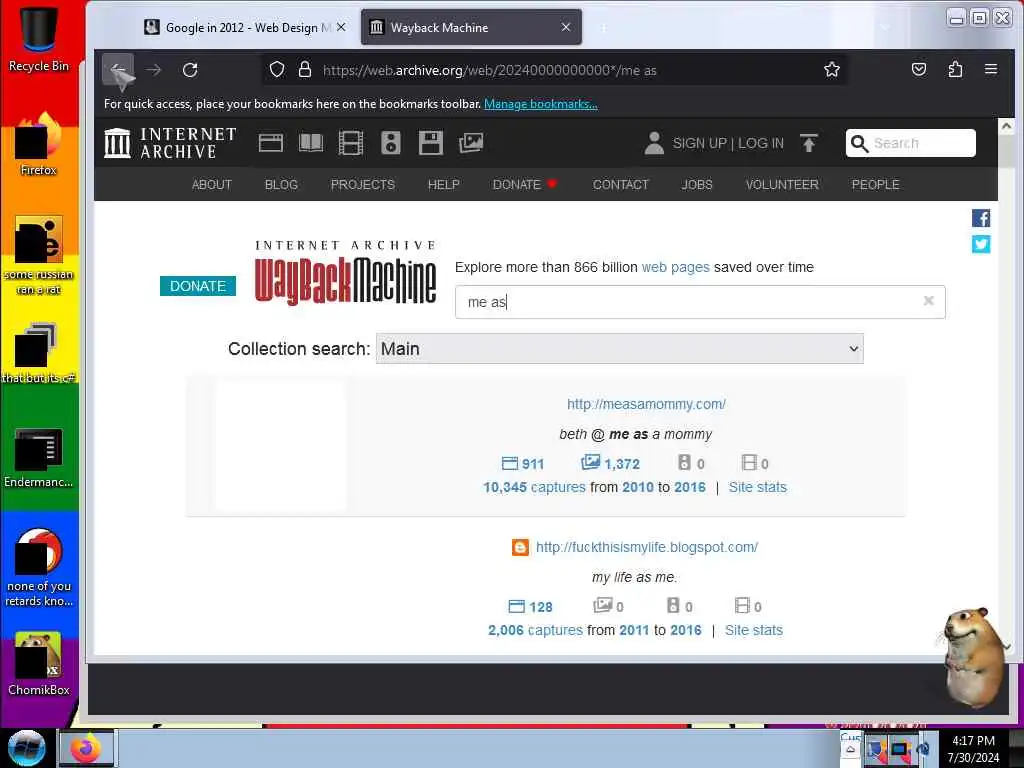Open the Pocket save icon
1024x768 pixels.
point(919,69)
